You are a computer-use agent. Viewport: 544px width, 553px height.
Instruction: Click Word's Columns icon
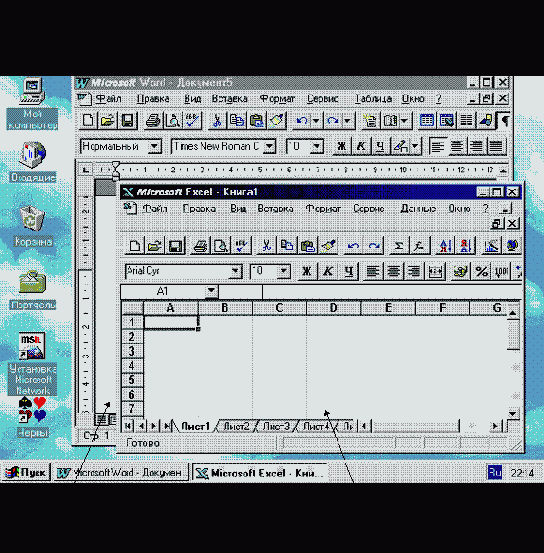[x=466, y=121]
